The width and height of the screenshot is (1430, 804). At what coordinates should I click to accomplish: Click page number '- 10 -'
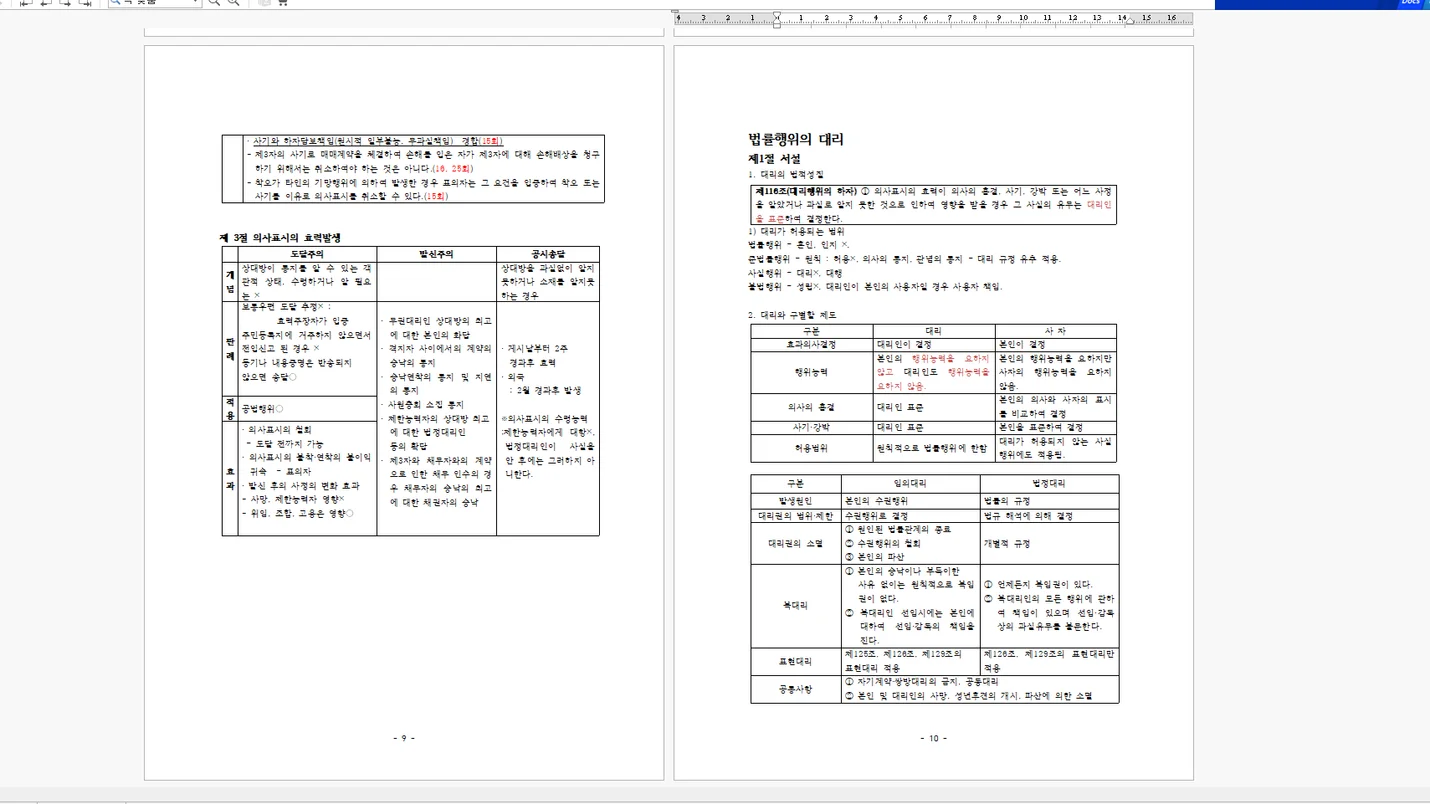[933, 738]
